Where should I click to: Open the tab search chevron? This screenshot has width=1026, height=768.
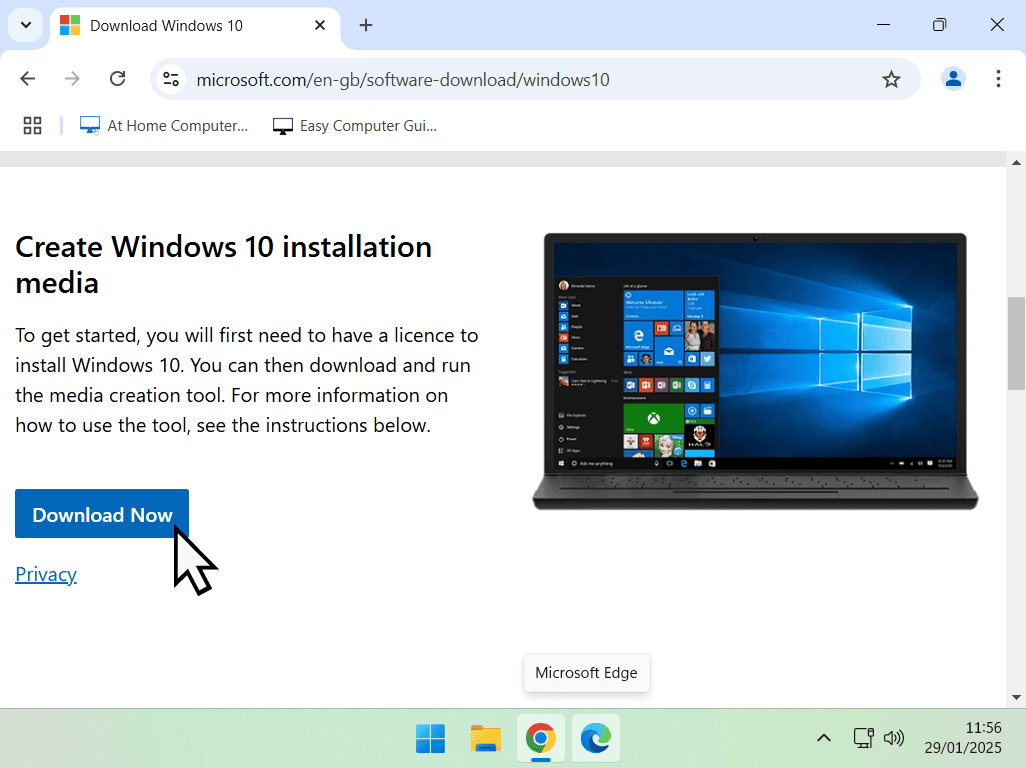point(26,25)
